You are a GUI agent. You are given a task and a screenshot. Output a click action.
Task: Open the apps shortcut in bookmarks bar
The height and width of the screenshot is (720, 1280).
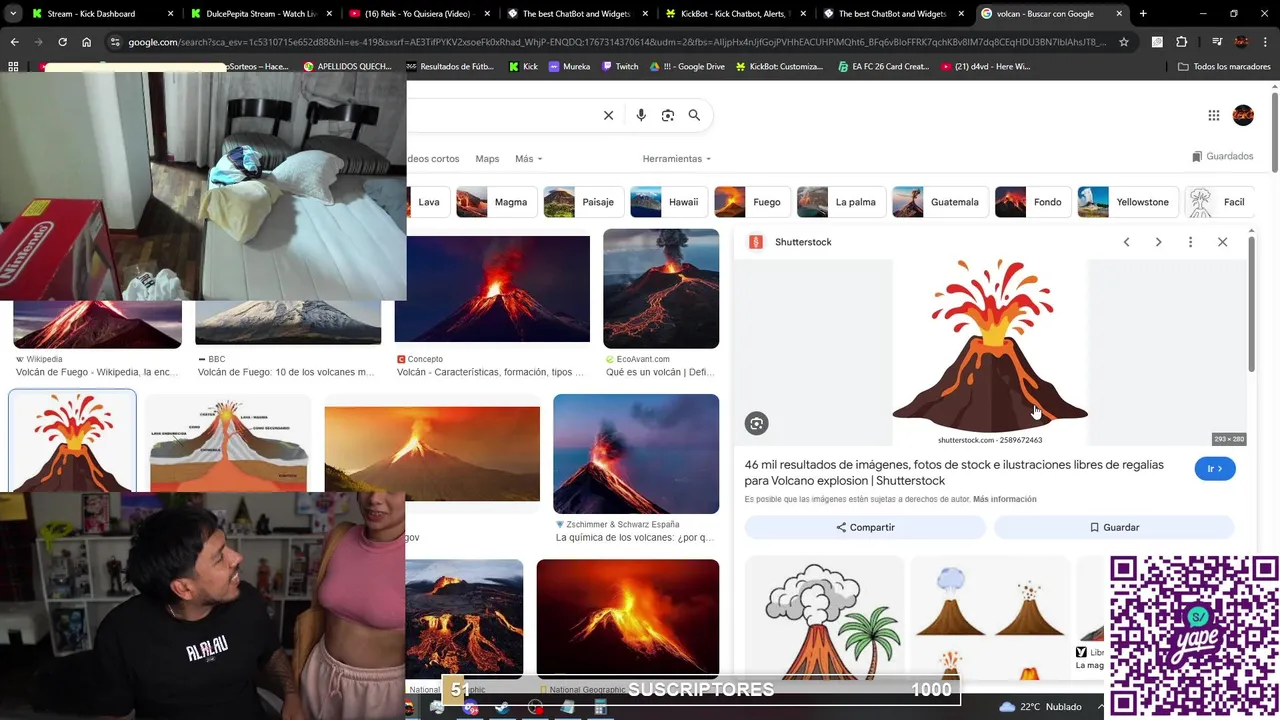pos(13,66)
